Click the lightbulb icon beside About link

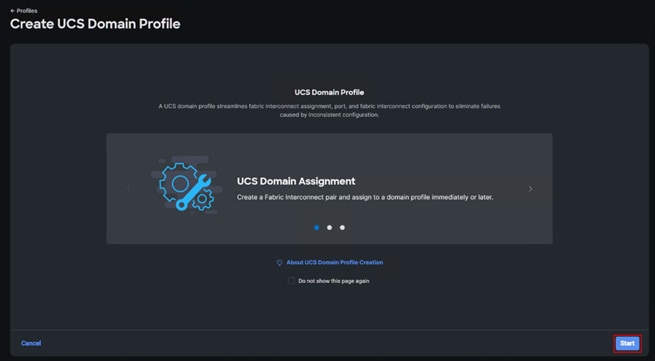pos(280,263)
